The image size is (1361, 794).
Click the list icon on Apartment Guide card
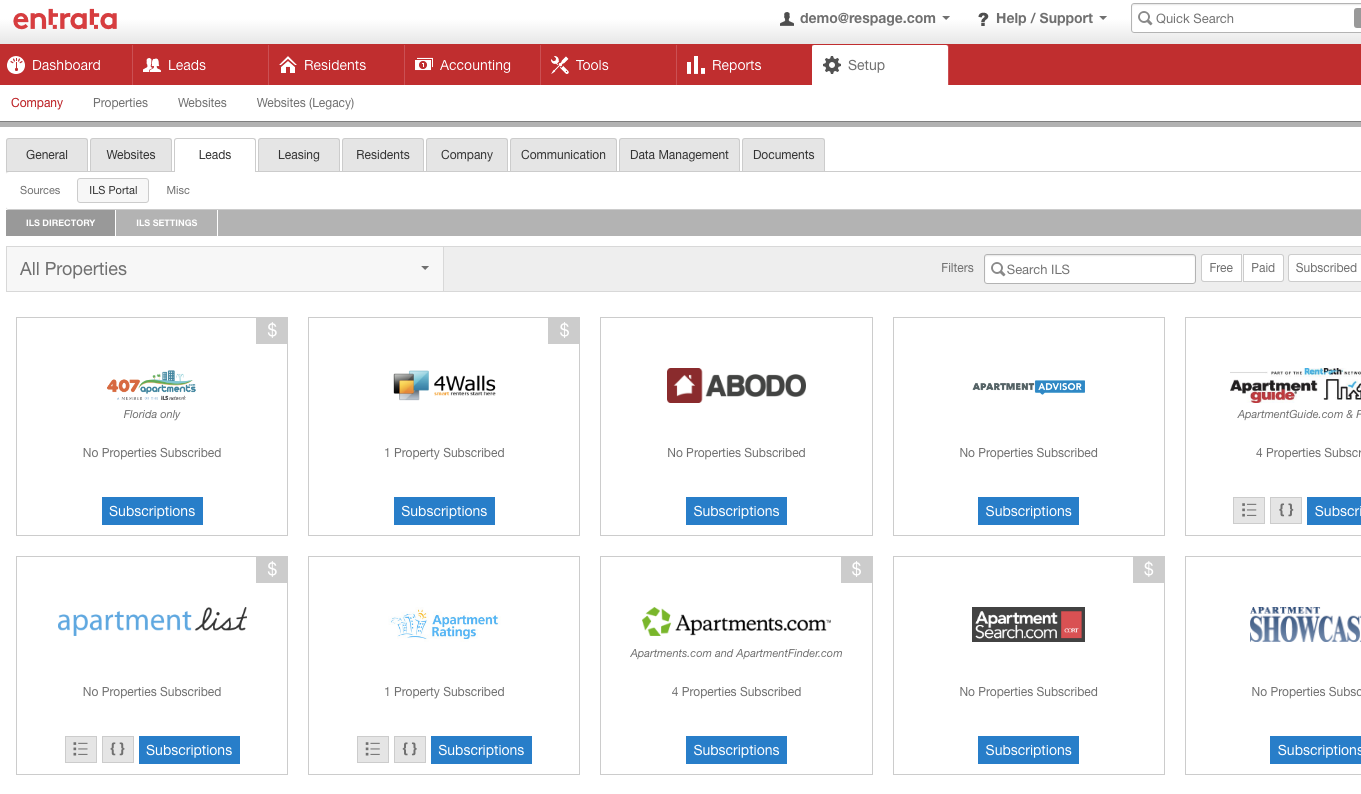(1249, 510)
